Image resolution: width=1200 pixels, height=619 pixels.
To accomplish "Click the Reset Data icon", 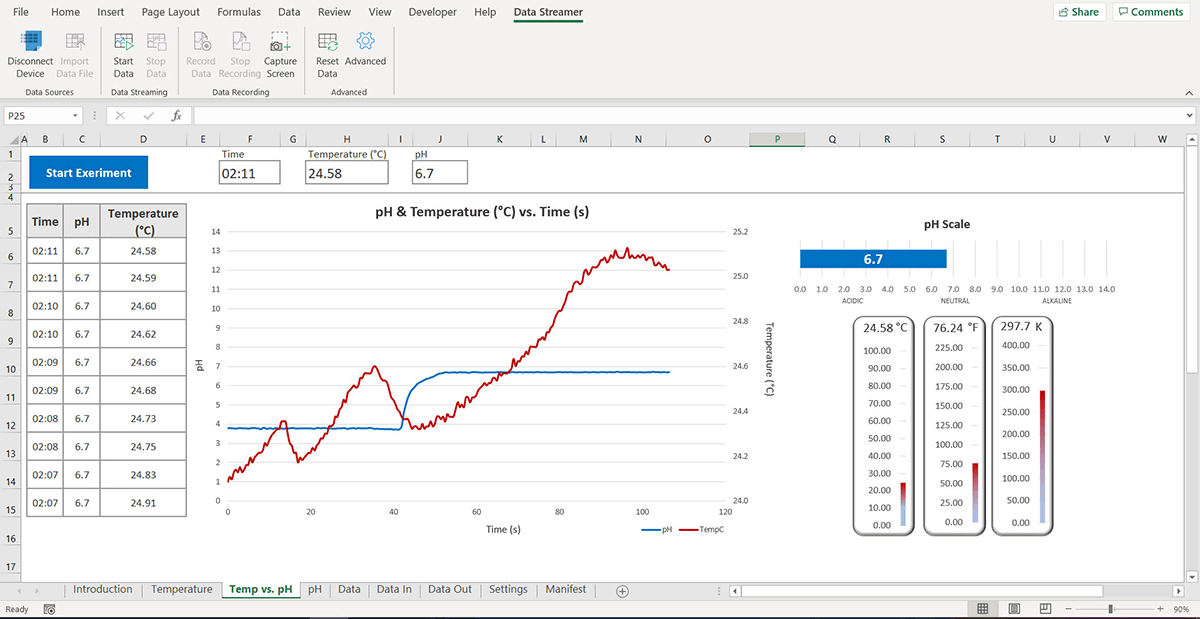I will 327,42.
